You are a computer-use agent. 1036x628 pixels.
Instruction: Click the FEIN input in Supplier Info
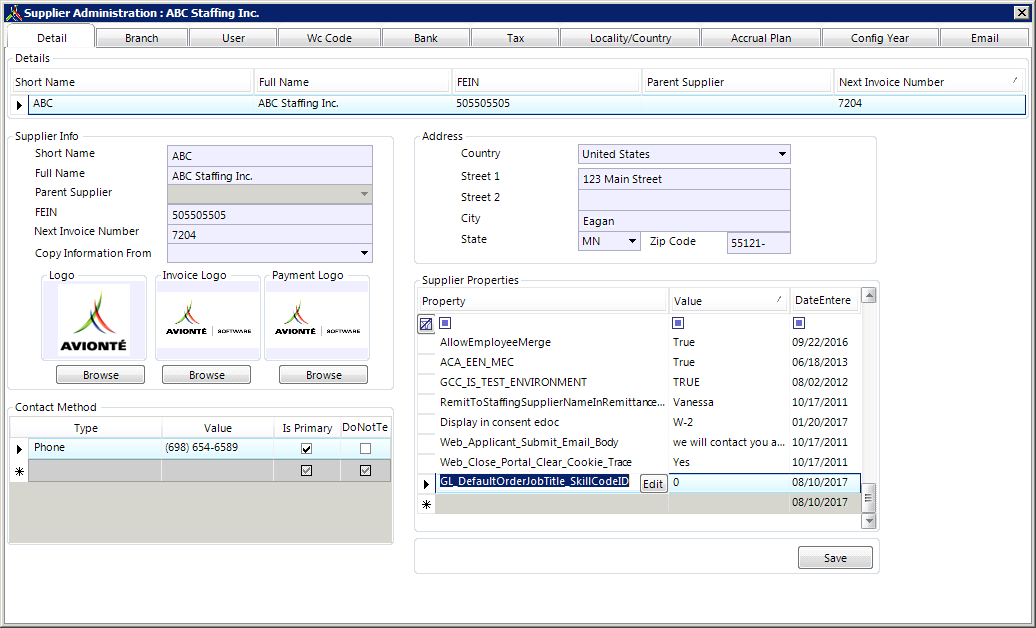click(x=270, y=215)
